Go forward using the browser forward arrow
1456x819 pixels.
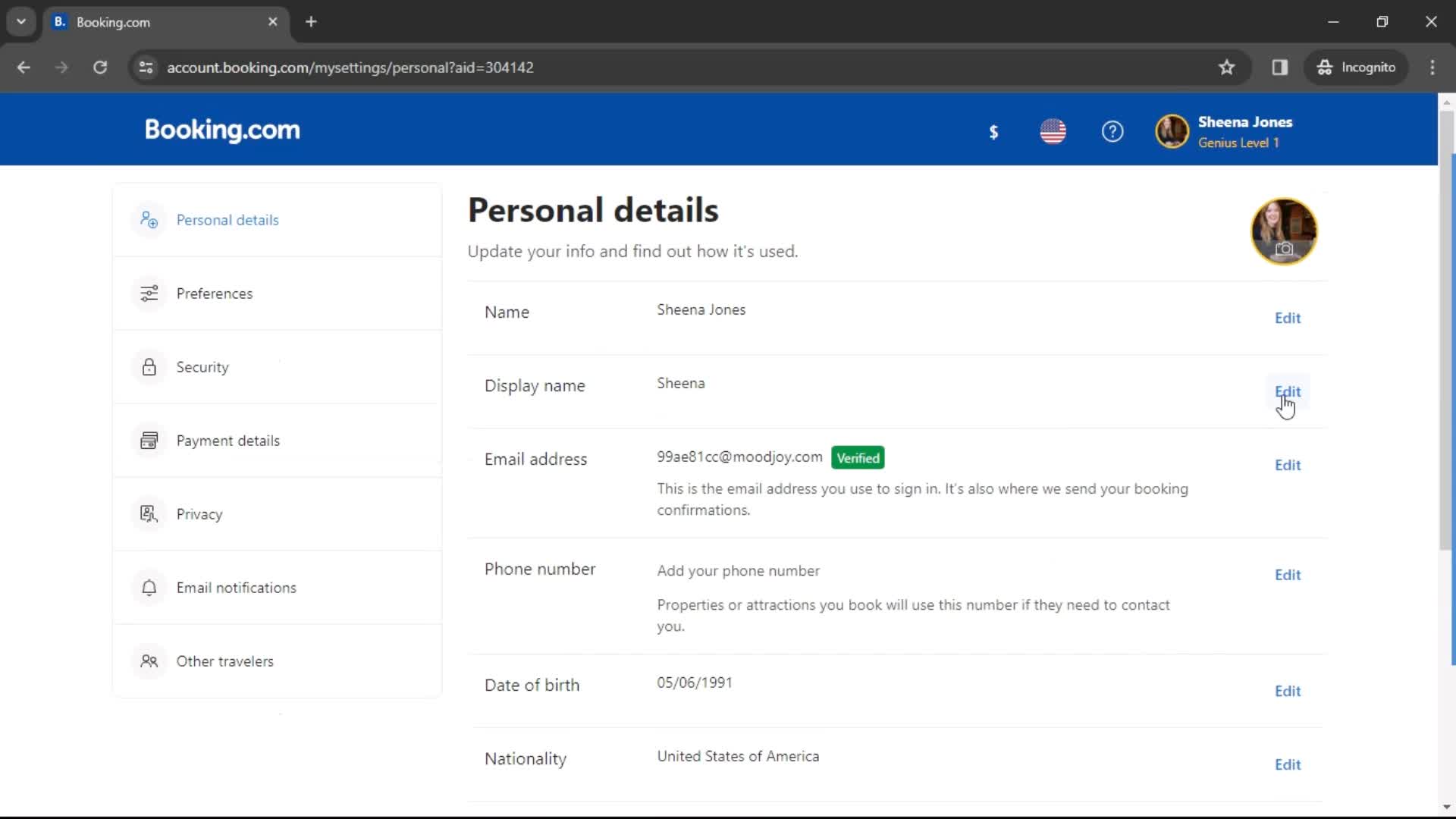[x=61, y=67]
